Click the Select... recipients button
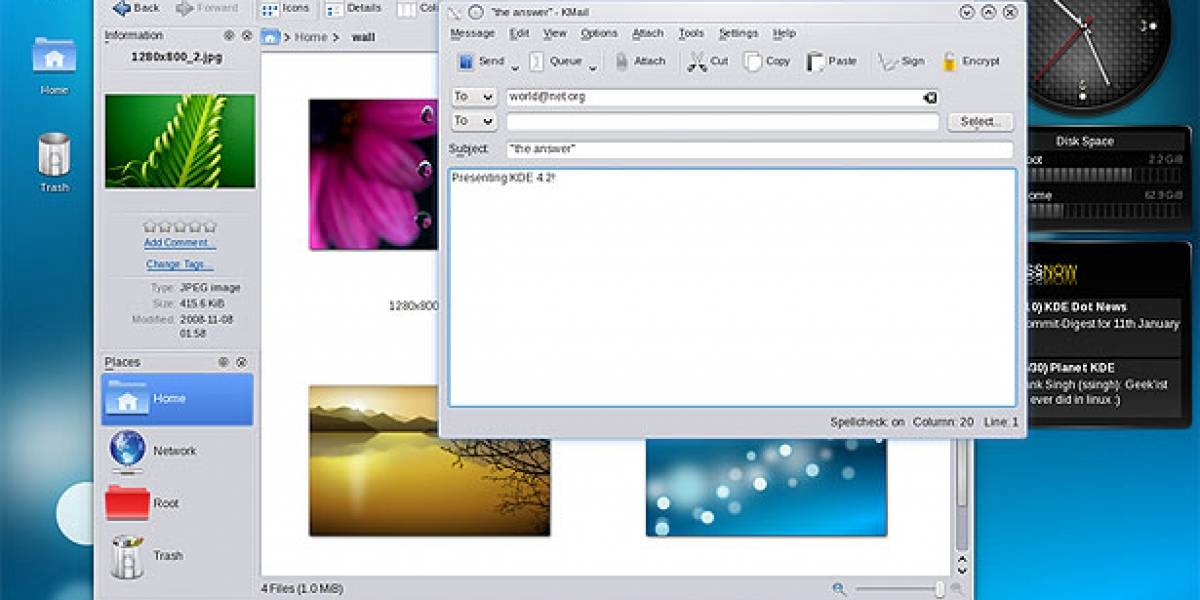Screen dimensions: 1200x600 point(980,121)
